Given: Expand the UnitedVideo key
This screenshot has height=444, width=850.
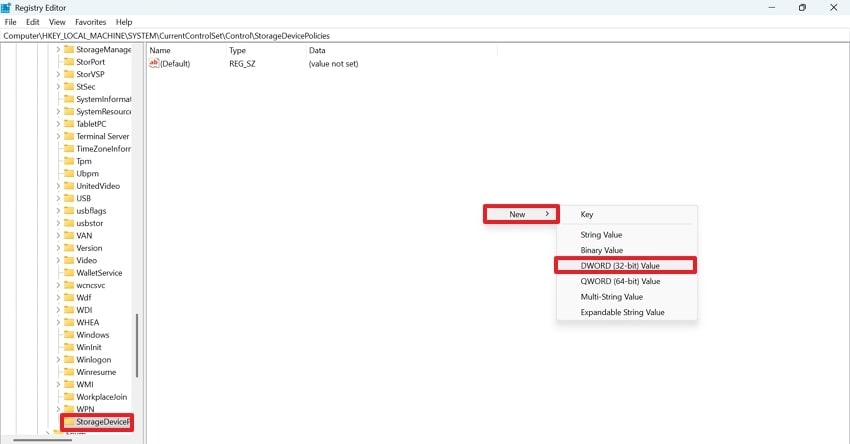Looking at the screenshot, I should [58, 186].
